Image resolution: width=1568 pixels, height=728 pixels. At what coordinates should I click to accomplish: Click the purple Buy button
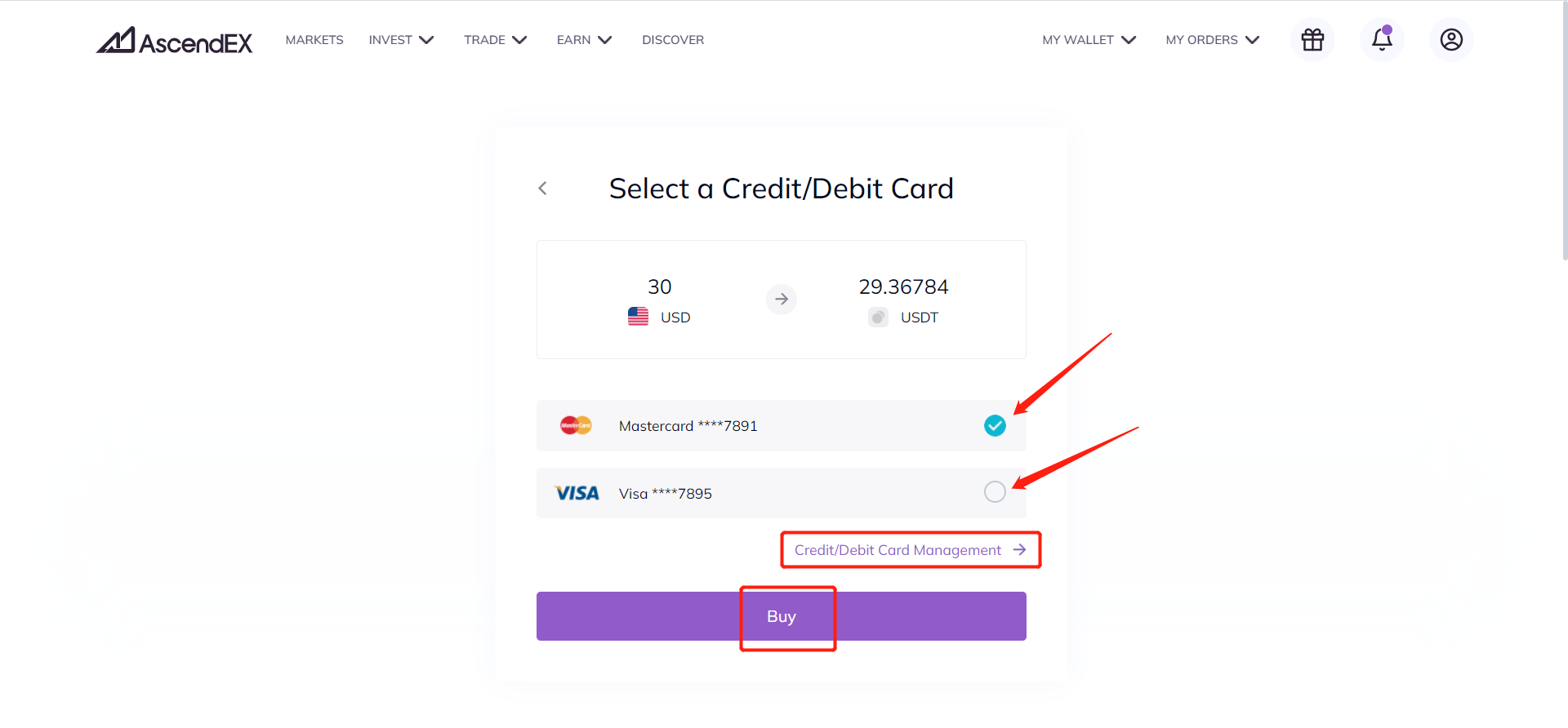tap(782, 616)
